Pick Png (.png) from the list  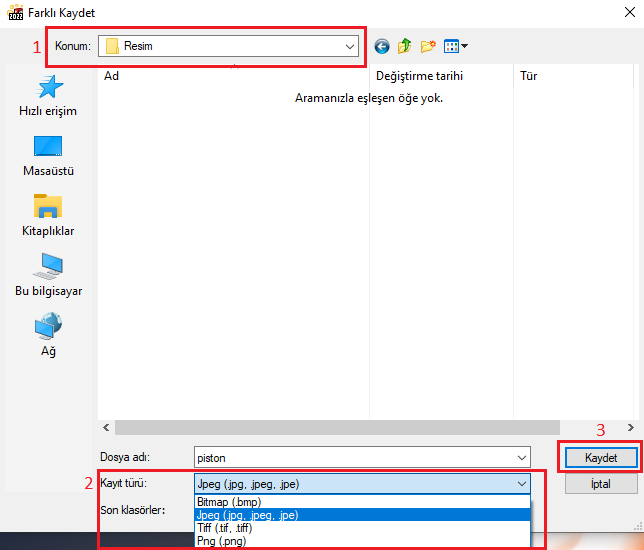pos(222,541)
